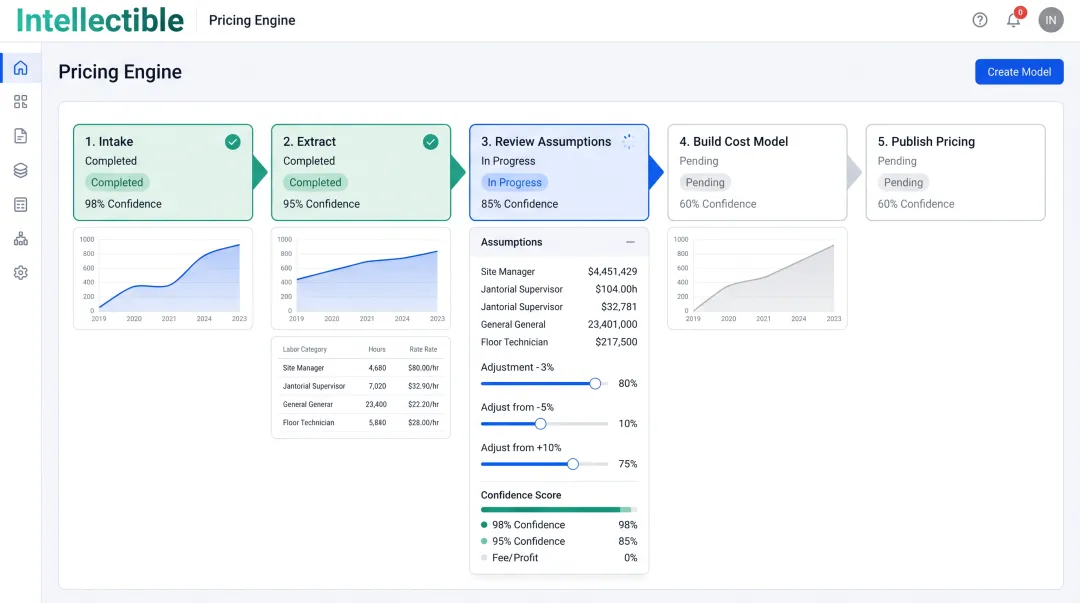1080x603 pixels.
Task: Collapse the Assumptions panel with minus icon
Action: click(x=630, y=242)
